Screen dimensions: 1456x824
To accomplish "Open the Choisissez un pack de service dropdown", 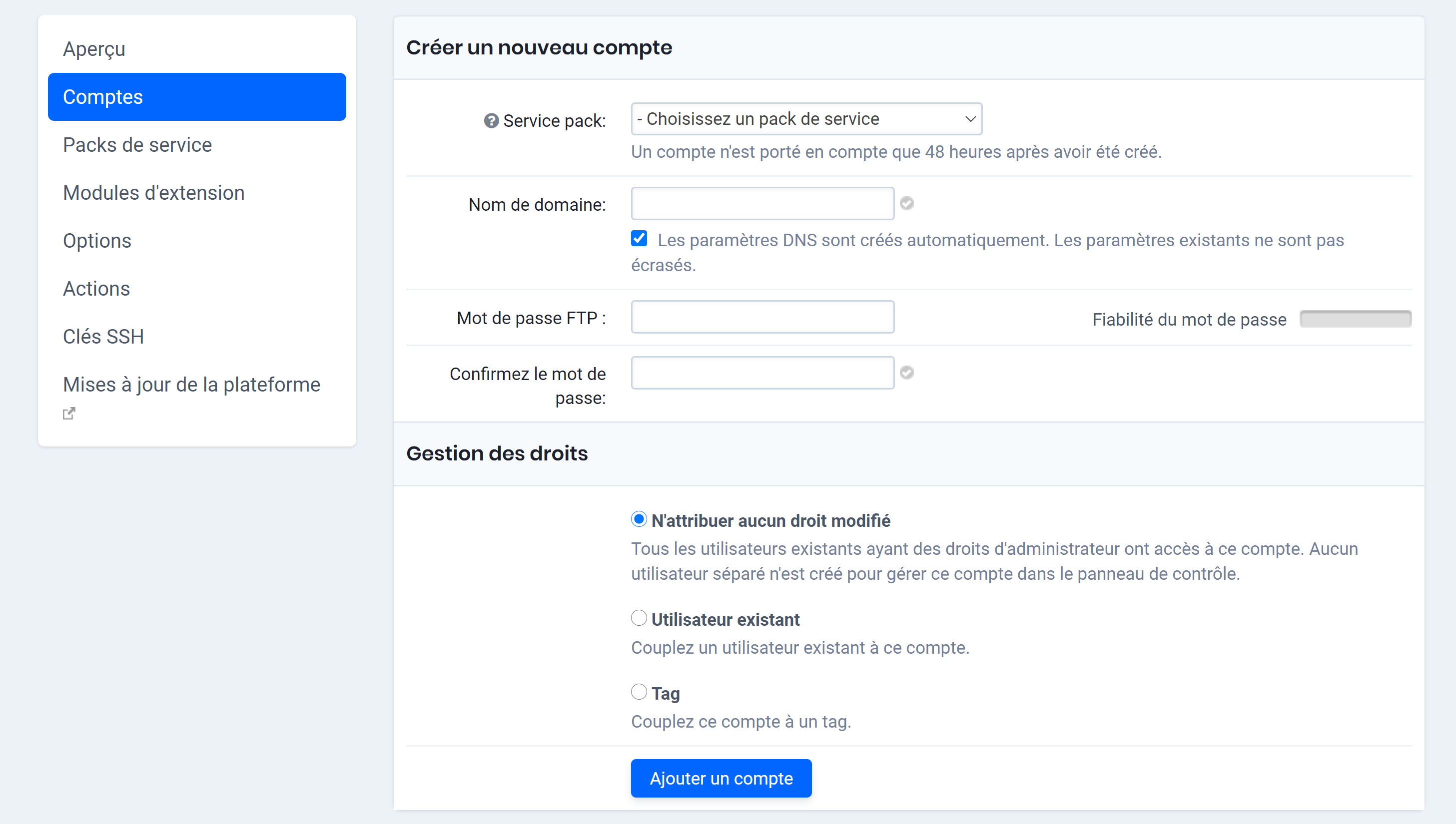I will [x=805, y=119].
